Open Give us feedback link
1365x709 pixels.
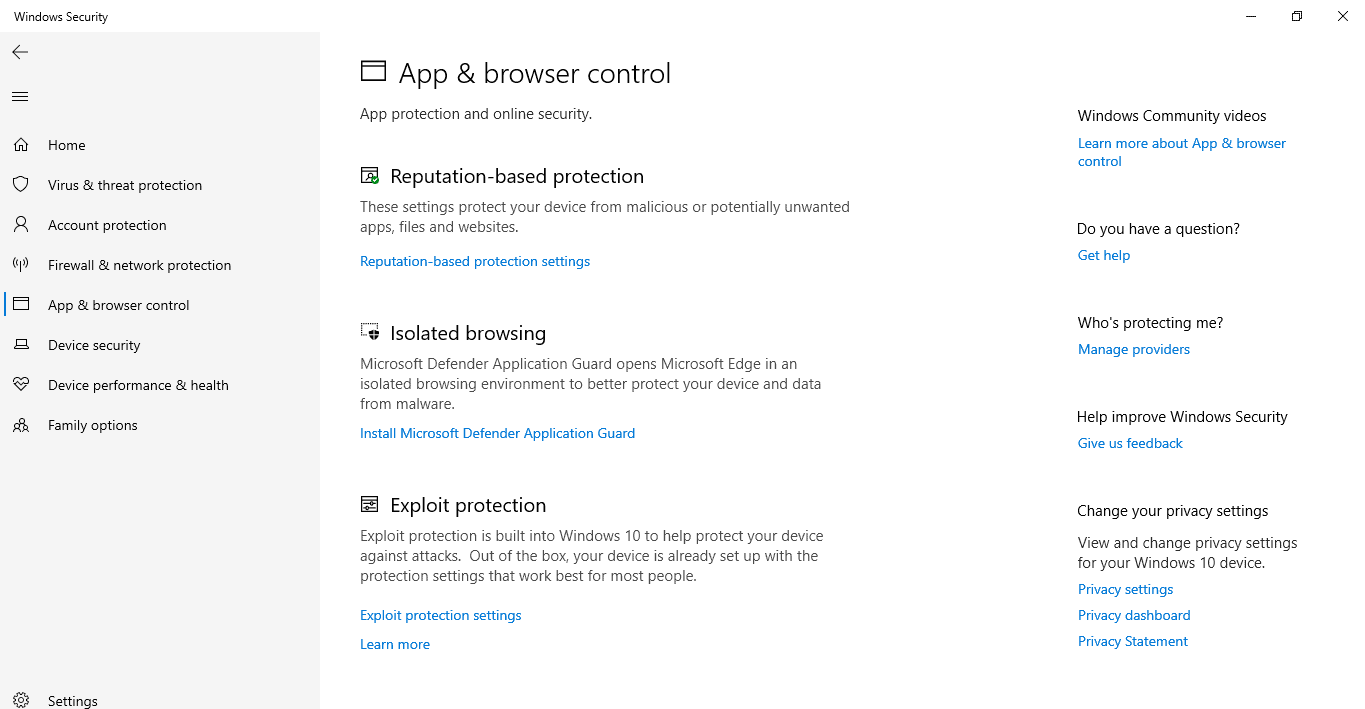(1130, 443)
